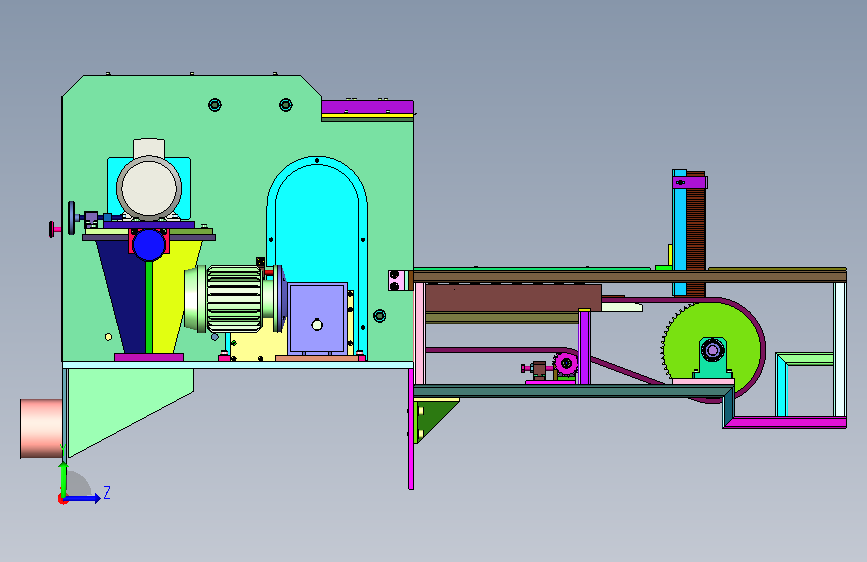
Task: Select the magenta top plate on housing
Action: click(367, 107)
